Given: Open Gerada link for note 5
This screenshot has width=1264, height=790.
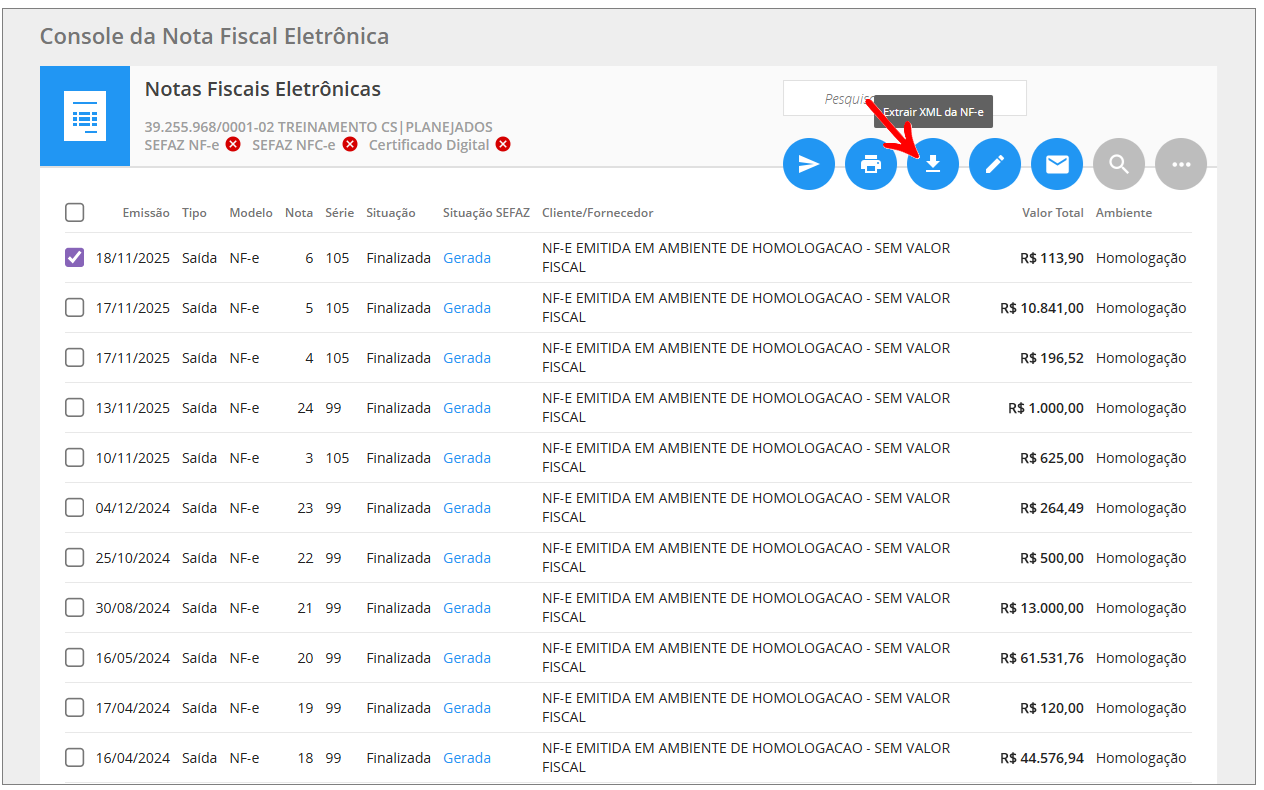Looking at the screenshot, I should click(467, 308).
